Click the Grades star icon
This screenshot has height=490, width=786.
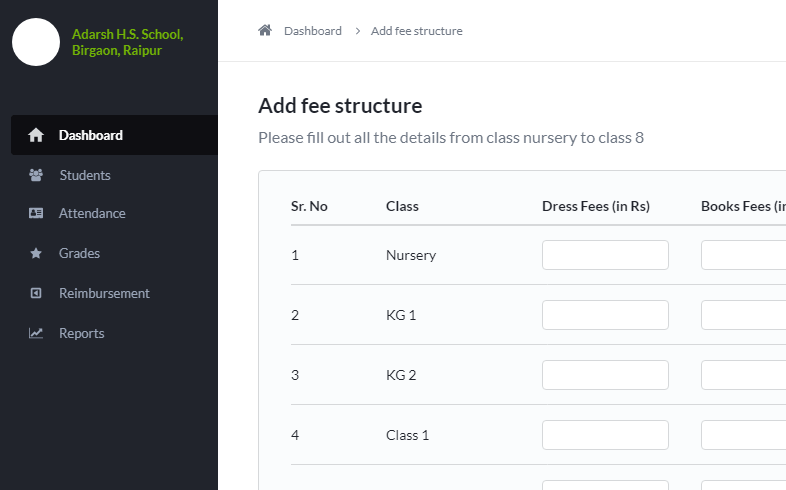pos(36,253)
